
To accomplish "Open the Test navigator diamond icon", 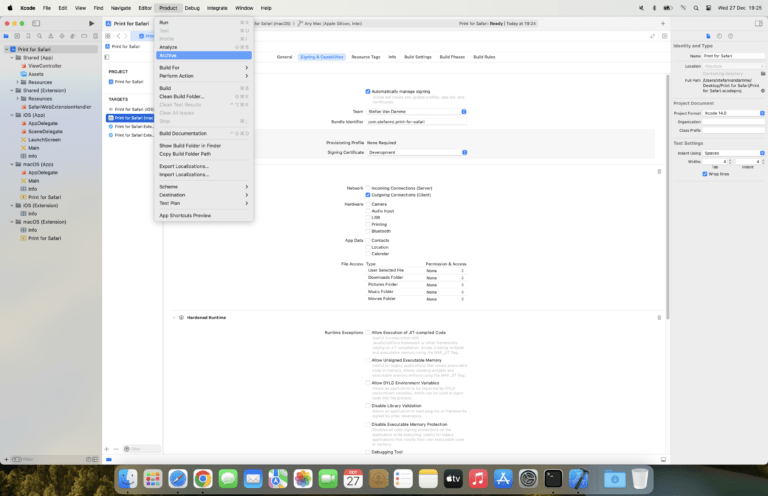I will pyautogui.click(x=62, y=36).
